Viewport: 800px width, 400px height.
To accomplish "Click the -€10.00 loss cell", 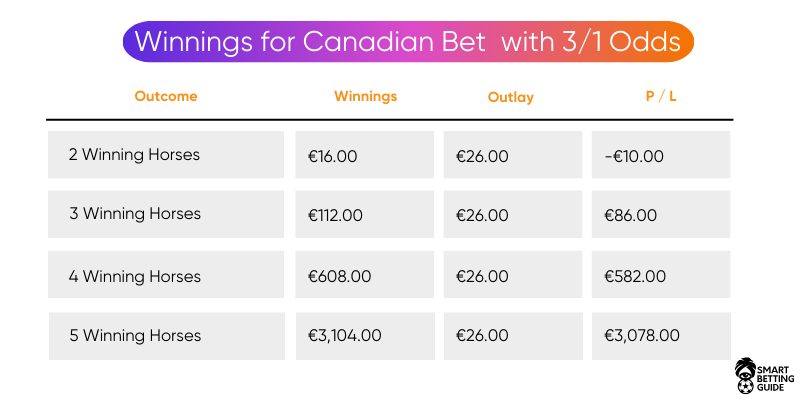I will 661,155.
